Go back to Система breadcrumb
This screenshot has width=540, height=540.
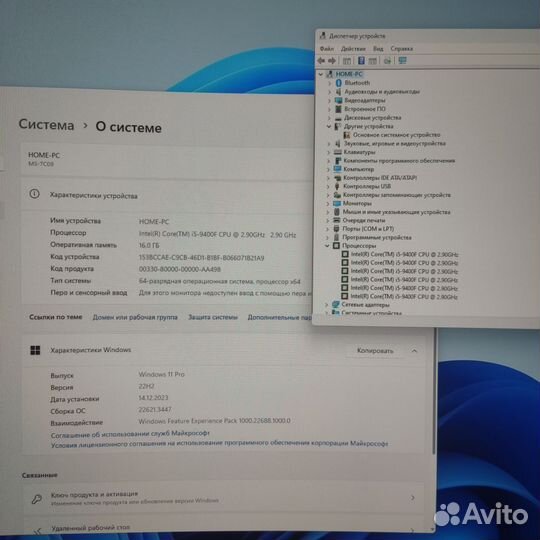tap(46, 125)
